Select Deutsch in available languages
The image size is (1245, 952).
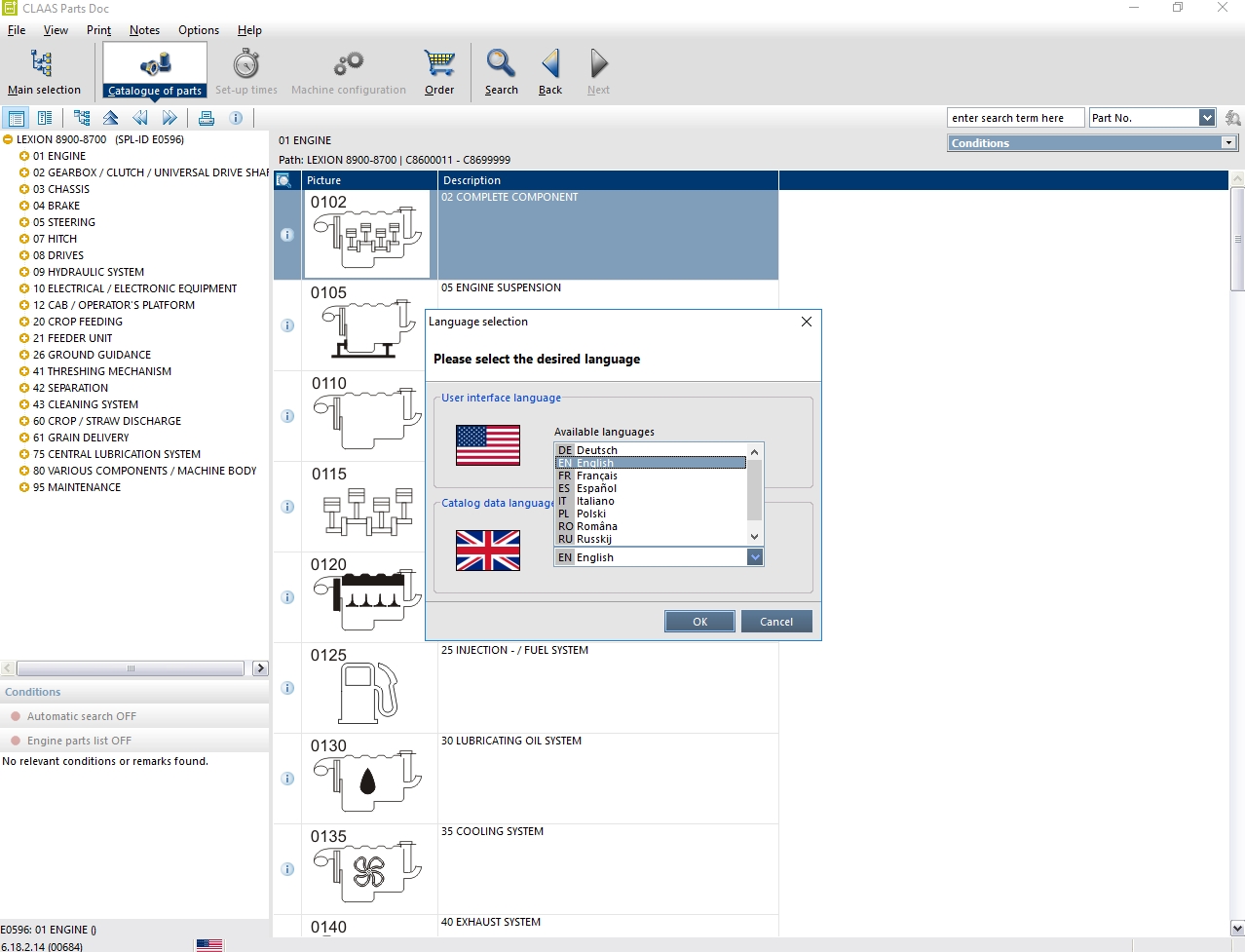tap(651, 450)
